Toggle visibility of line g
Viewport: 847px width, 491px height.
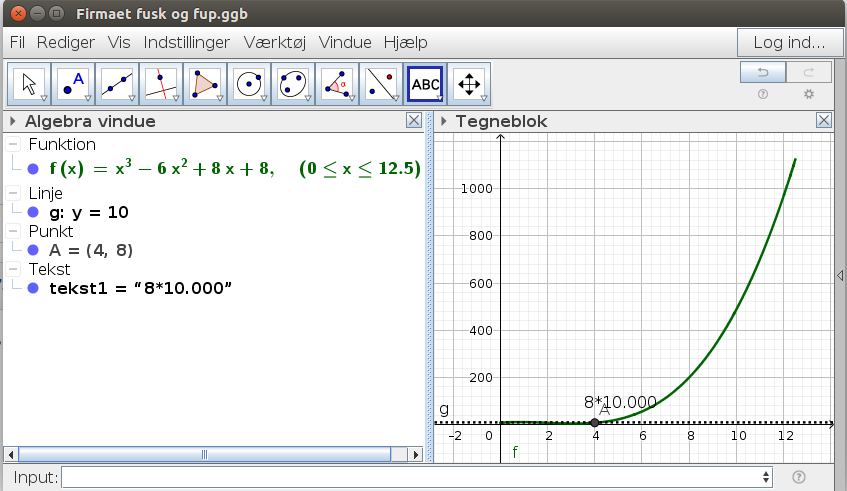point(33,212)
